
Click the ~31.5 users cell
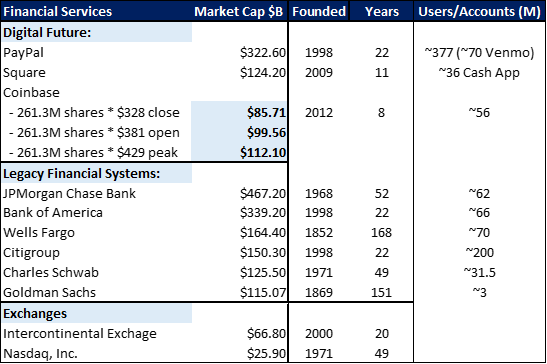[x=479, y=273]
